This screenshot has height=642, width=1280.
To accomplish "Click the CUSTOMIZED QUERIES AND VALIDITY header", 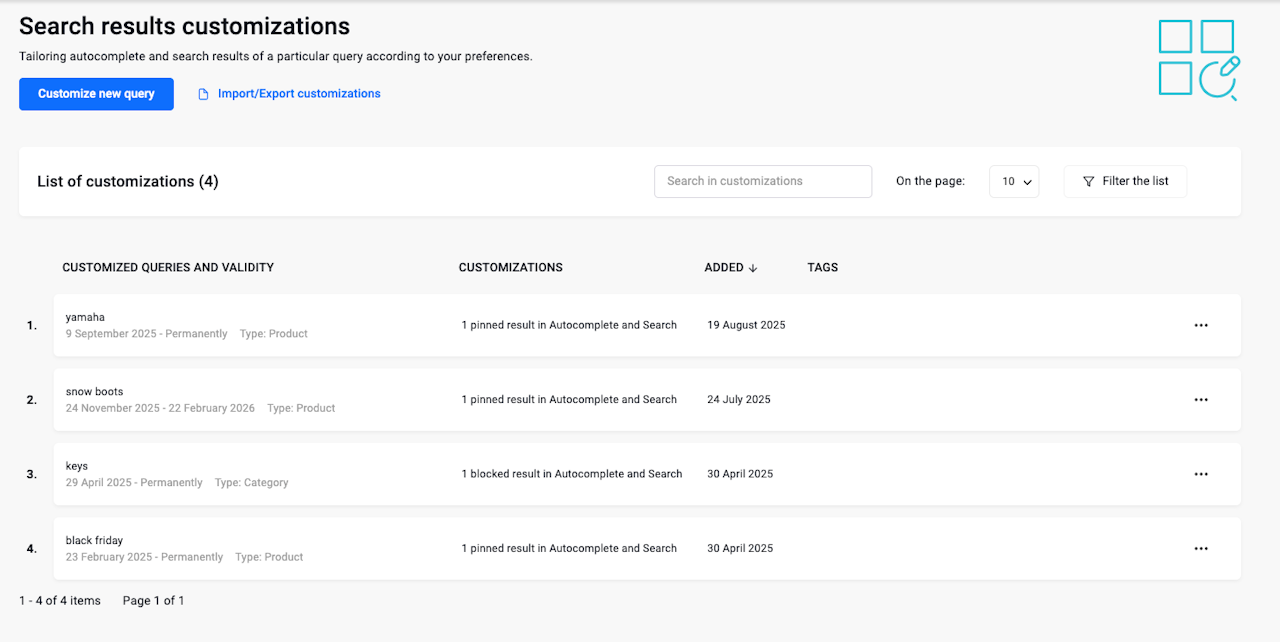I will coord(168,268).
